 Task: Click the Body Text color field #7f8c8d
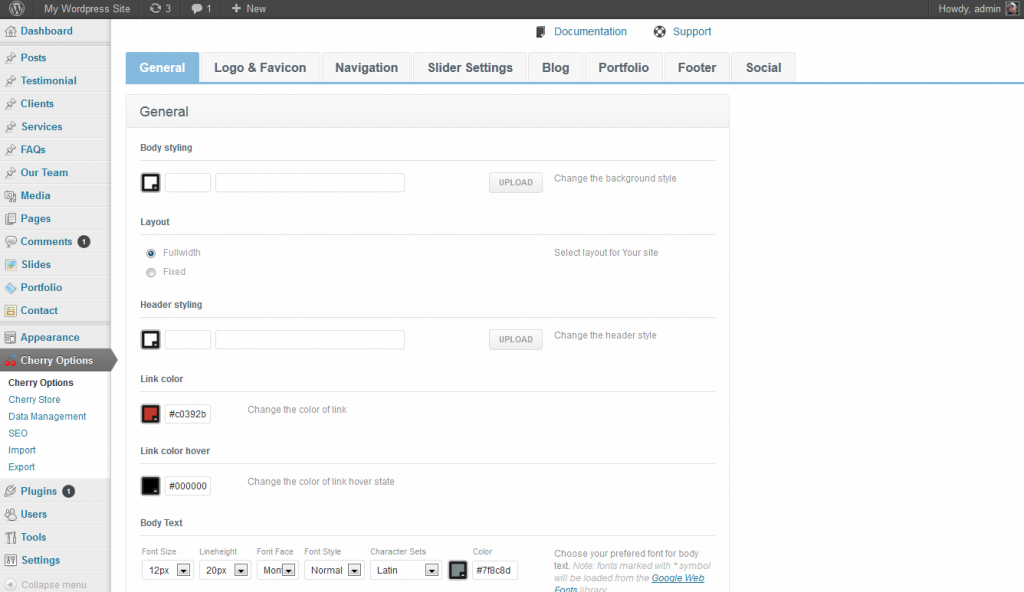click(x=495, y=570)
